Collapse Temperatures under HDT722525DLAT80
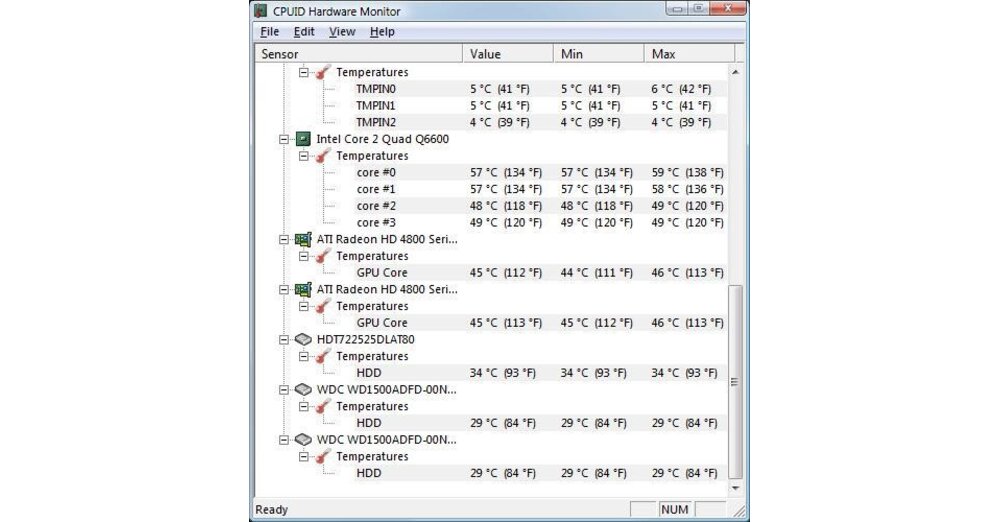This screenshot has height=522, width=1000. coord(304,356)
